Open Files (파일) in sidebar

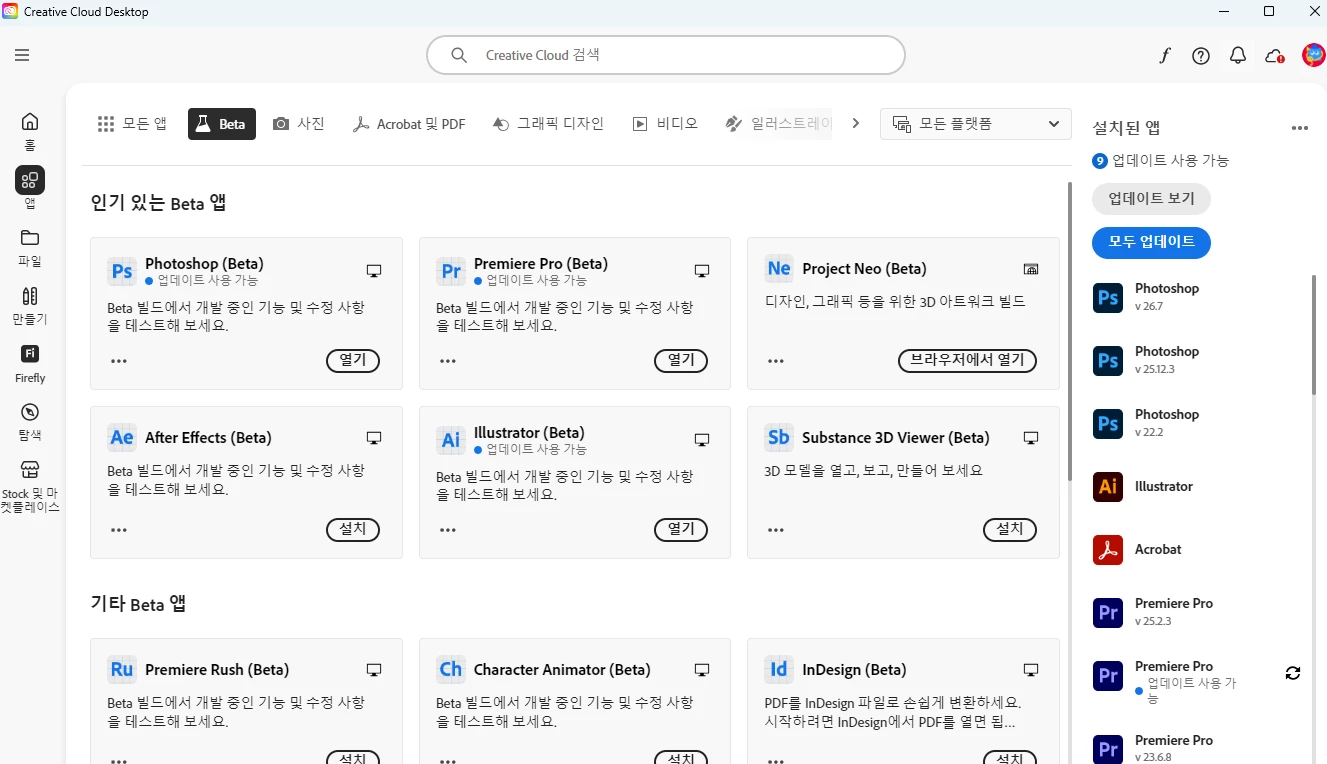click(x=30, y=247)
